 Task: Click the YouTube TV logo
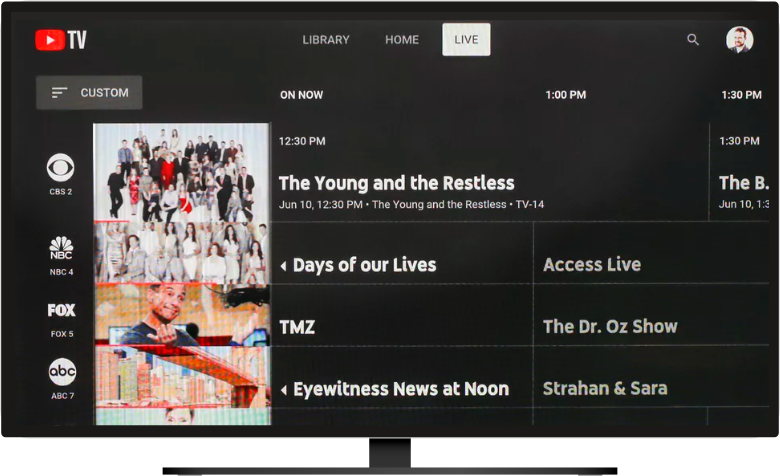coord(61,40)
